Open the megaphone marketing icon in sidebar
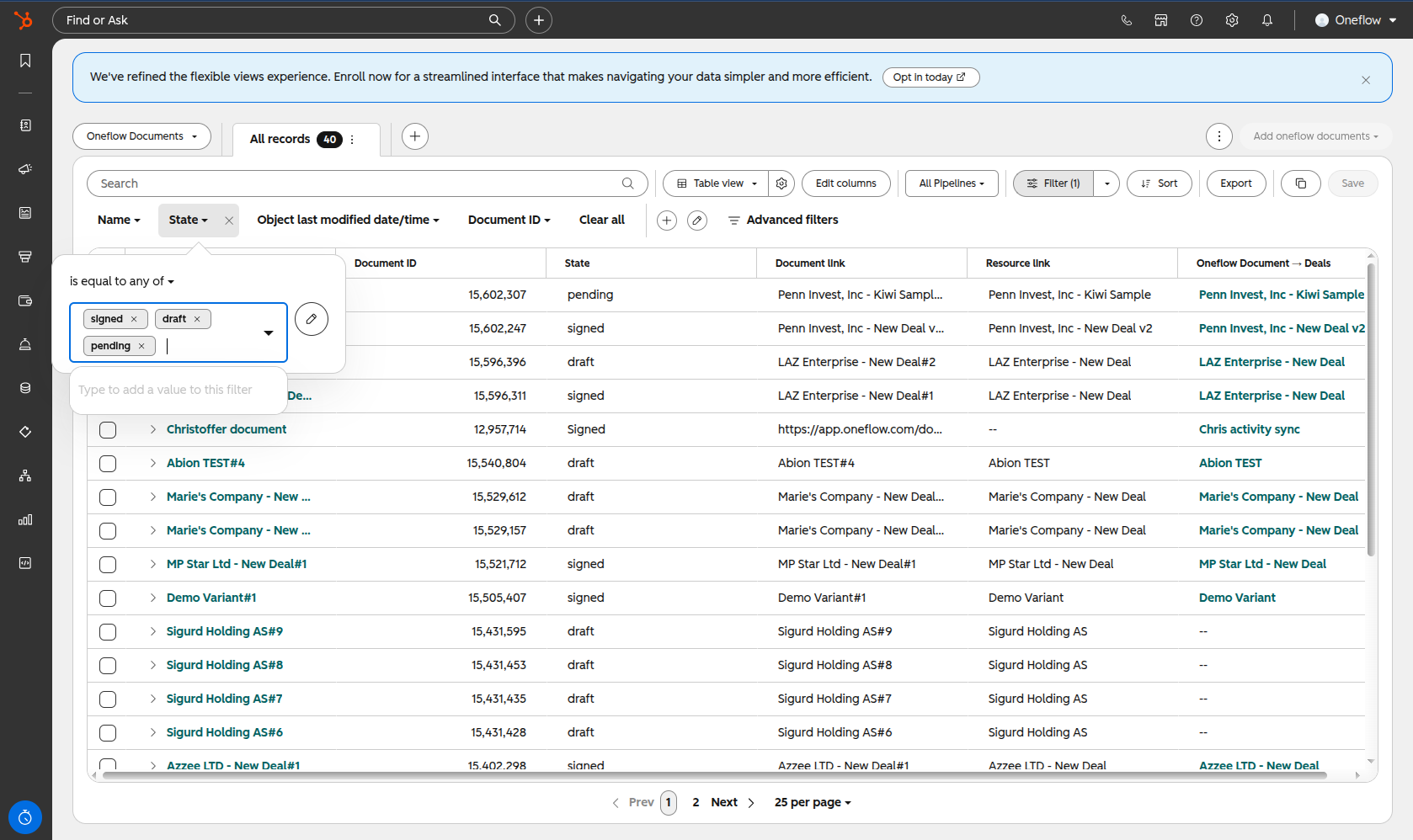This screenshot has height=840, width=1413. click(x=25, y=169)
